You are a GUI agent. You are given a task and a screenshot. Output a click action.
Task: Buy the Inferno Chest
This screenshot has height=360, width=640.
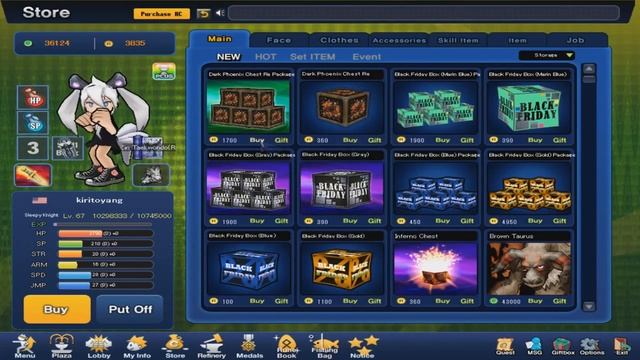pos(442,301)
